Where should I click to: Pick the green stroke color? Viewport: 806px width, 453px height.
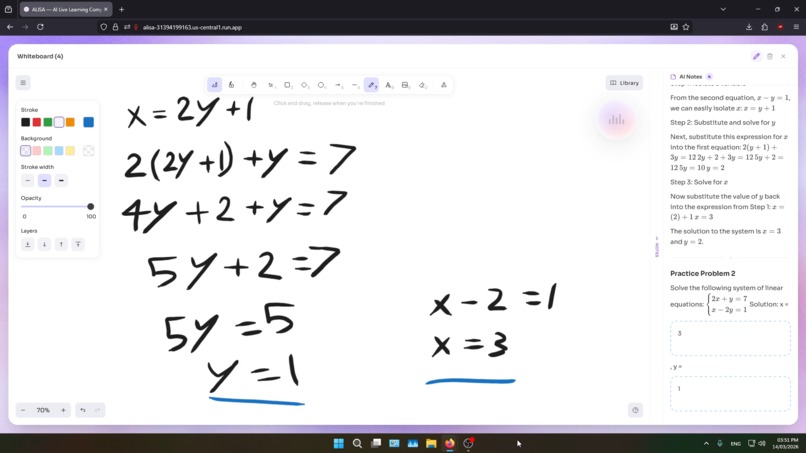click(x=48, y=122)
